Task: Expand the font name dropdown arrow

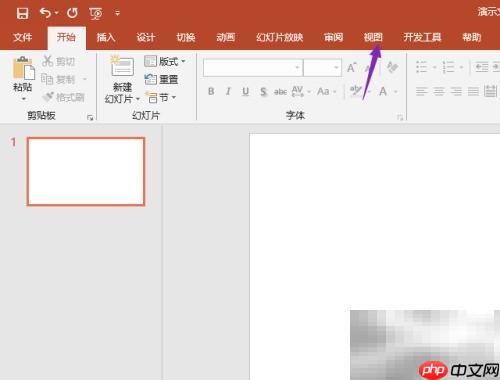Action: 297,68
